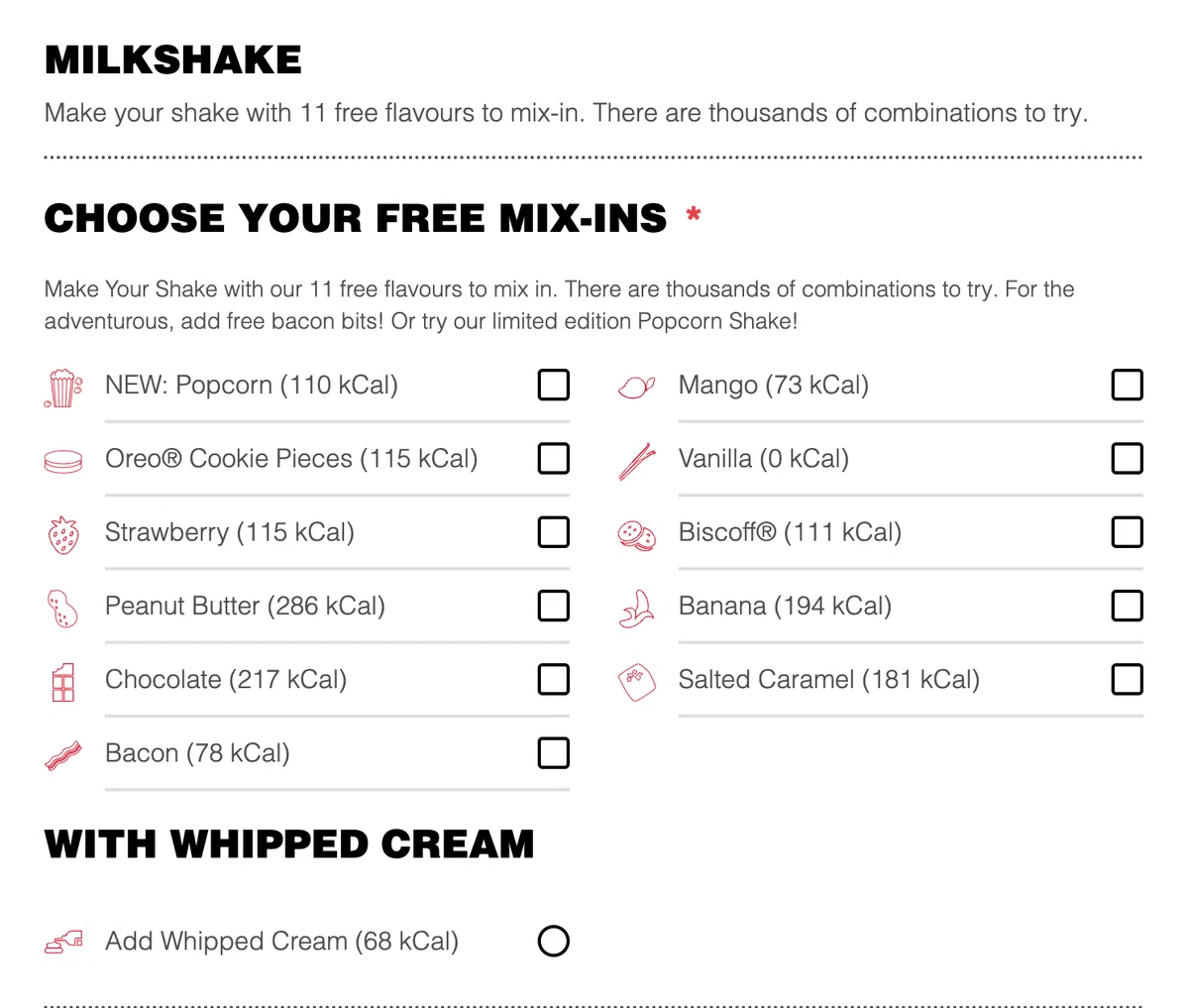Click the Biscoff cookies icon
Image resolution: width=1189 pixels, height=1008 pixels.
tap(636, 534)
